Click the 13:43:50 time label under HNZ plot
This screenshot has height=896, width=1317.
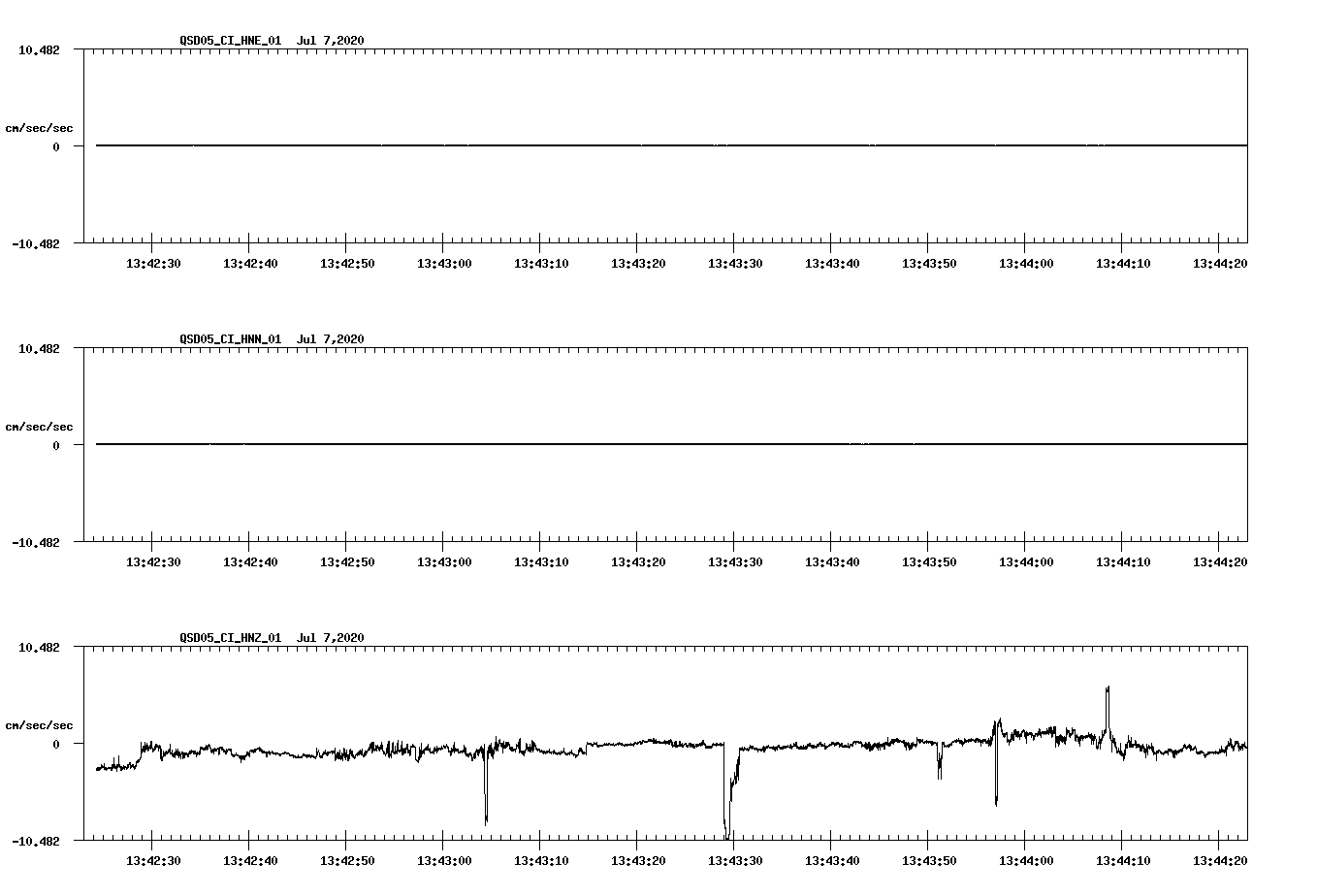(929, 860)
